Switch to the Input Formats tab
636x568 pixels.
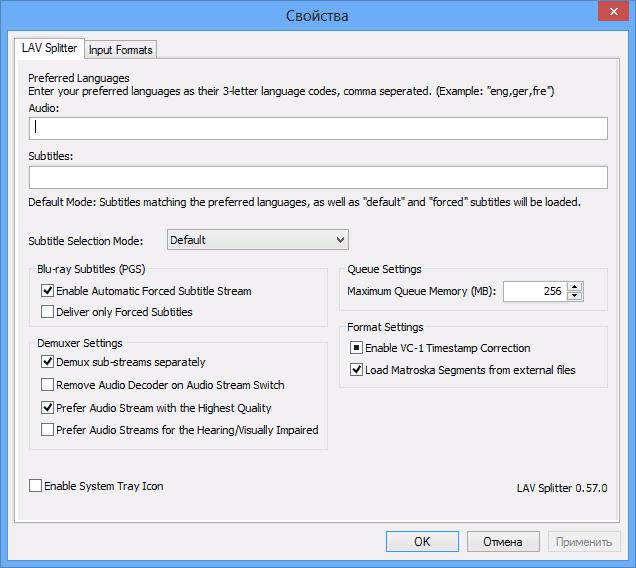[120, 50]
